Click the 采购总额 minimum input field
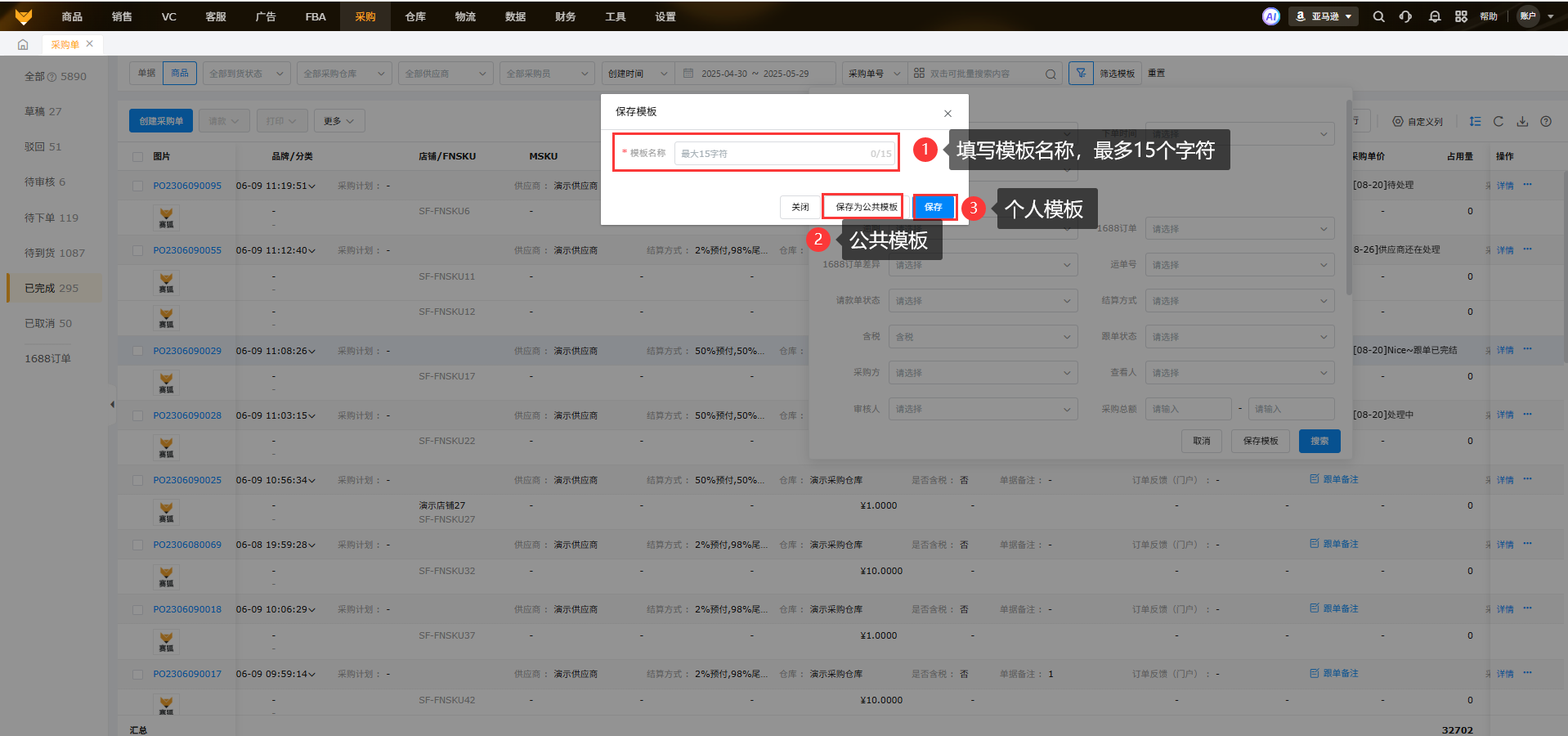This screenshot has height=736, width=1568. pyautogui.click(x=1188, y=409)
